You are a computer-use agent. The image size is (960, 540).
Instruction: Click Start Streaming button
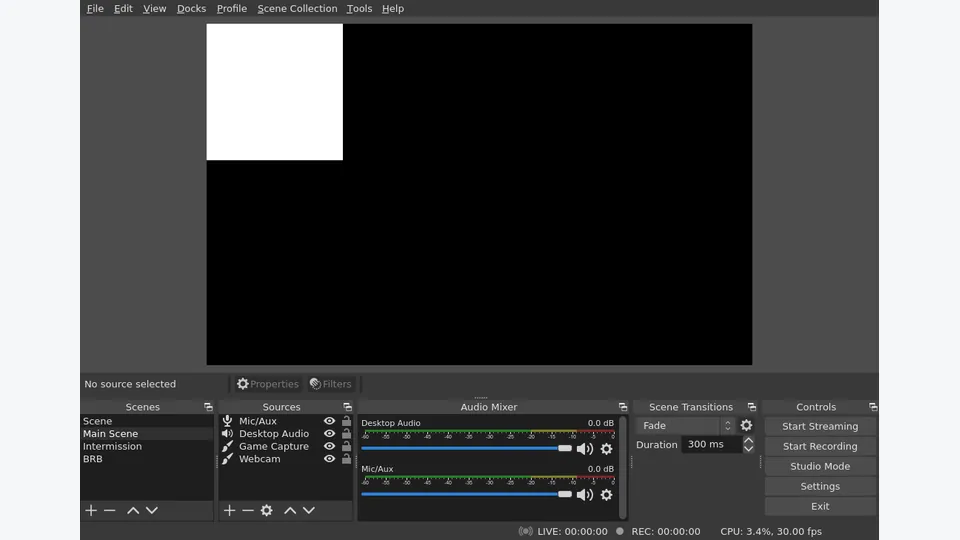[x=820, y=426]
